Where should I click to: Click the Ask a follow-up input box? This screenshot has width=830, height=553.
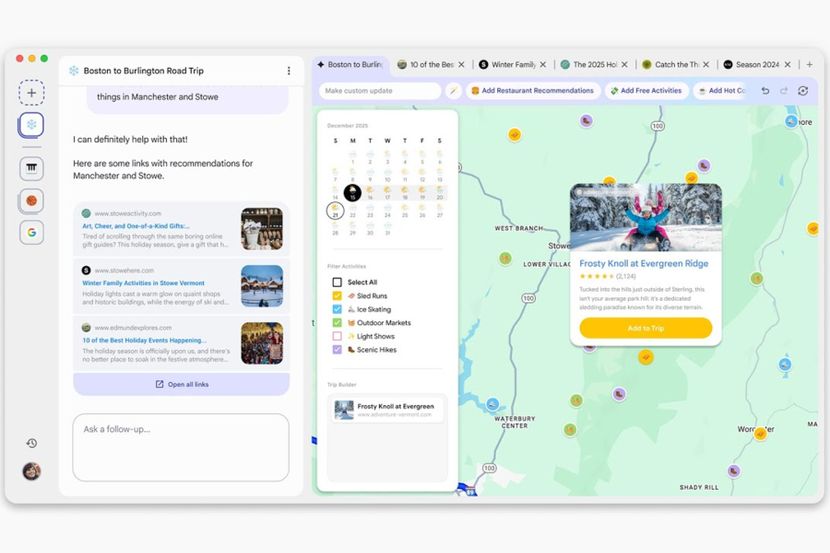tap(181, 446)
